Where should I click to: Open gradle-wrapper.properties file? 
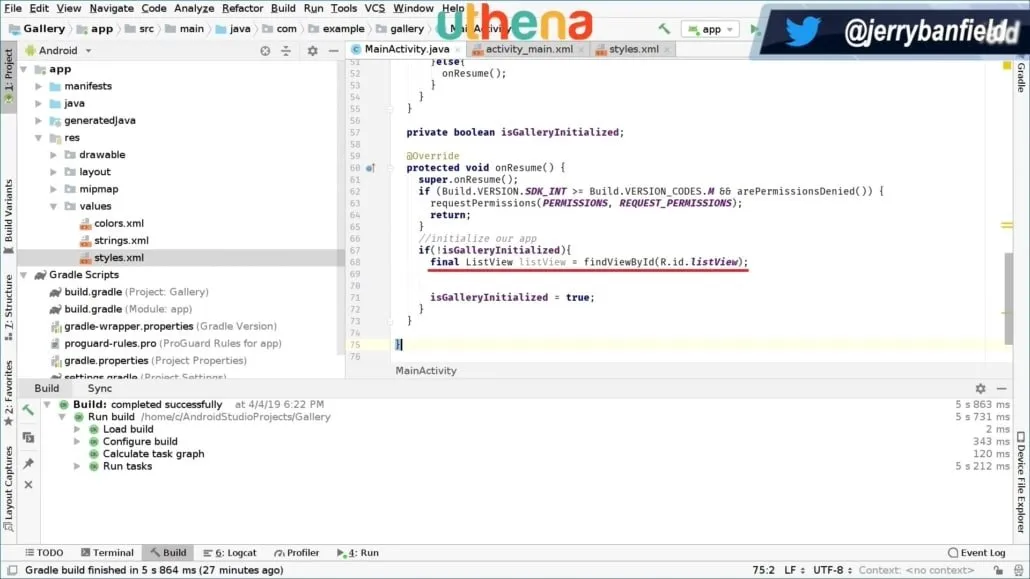[170, 326]
